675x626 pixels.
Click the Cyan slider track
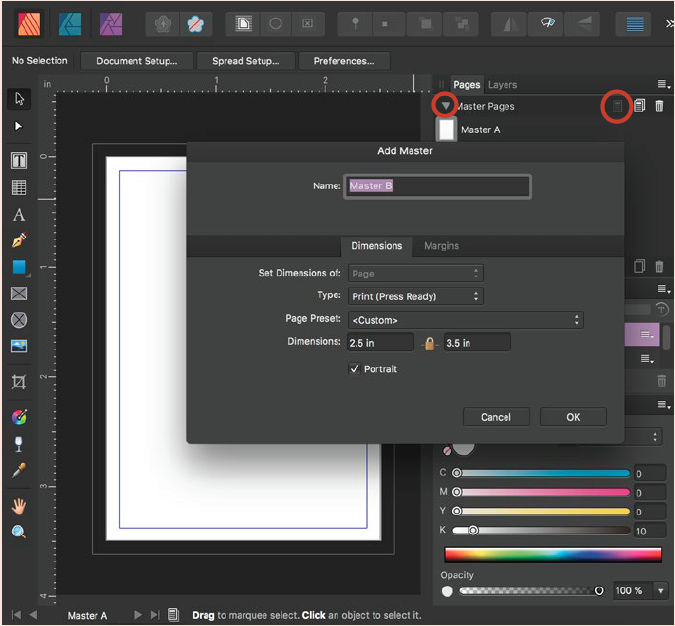[x=543, y=473]
